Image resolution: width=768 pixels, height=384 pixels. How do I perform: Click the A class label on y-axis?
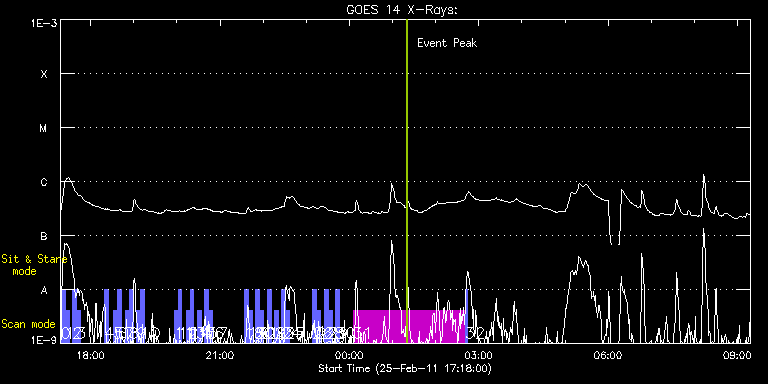coord(44,290)
